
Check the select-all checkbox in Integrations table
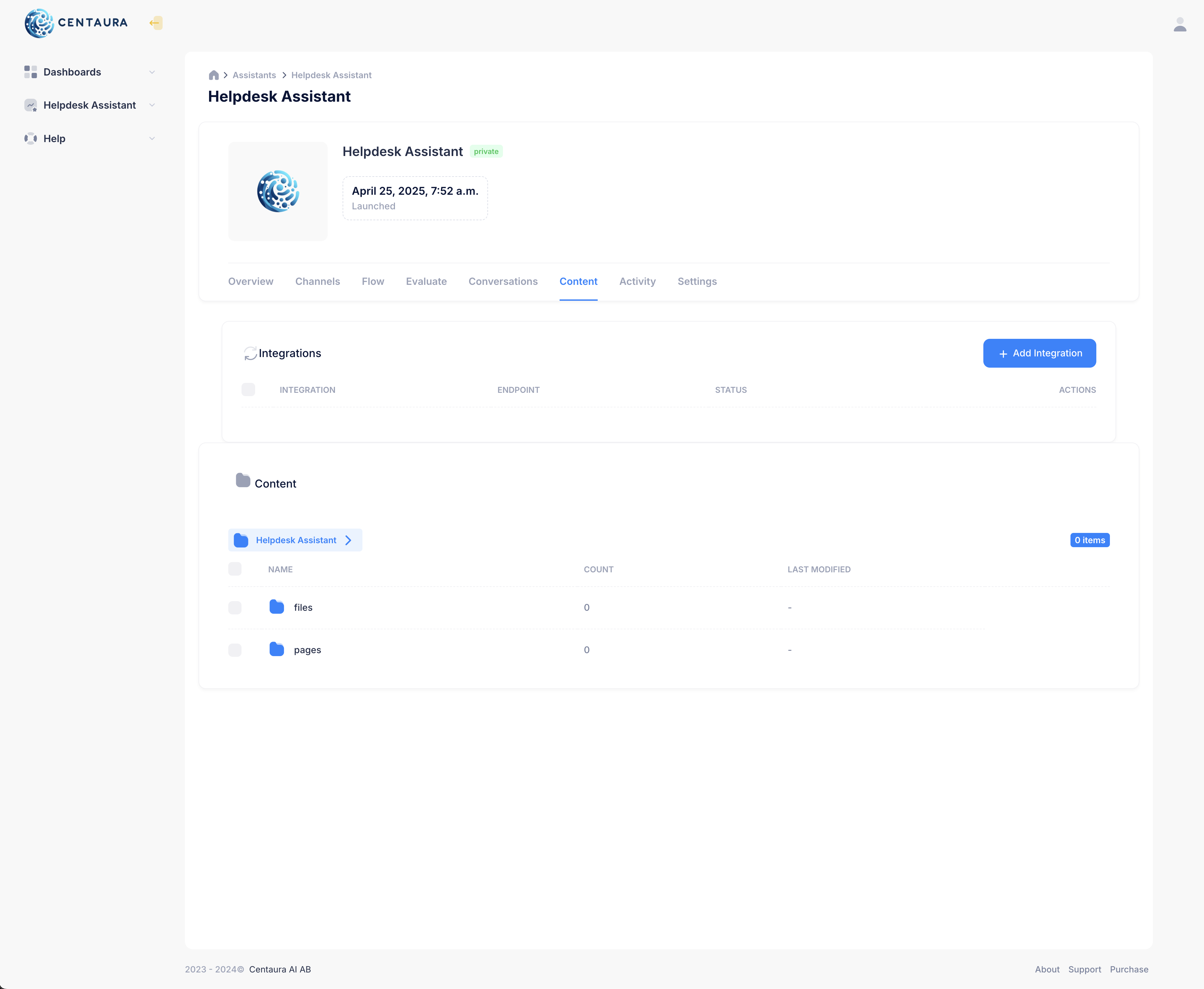coord(248,389)
